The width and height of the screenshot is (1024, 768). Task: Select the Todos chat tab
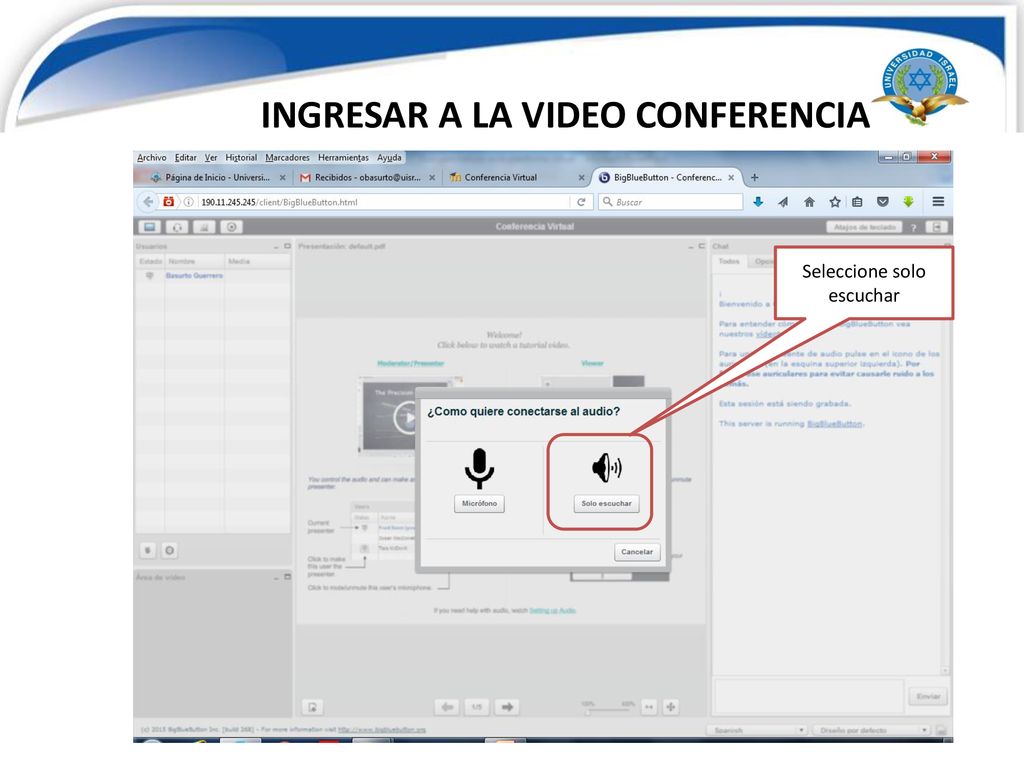point(729,261)
